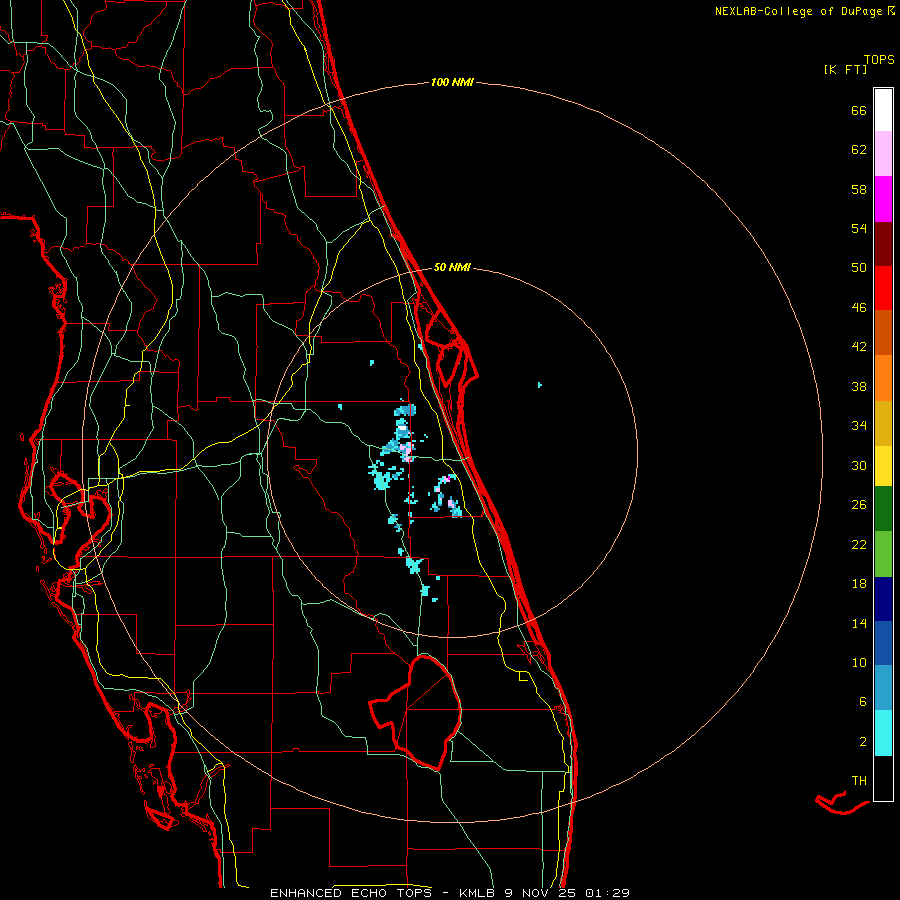
Task: Click the 42 legend value label
Action: 859,347
